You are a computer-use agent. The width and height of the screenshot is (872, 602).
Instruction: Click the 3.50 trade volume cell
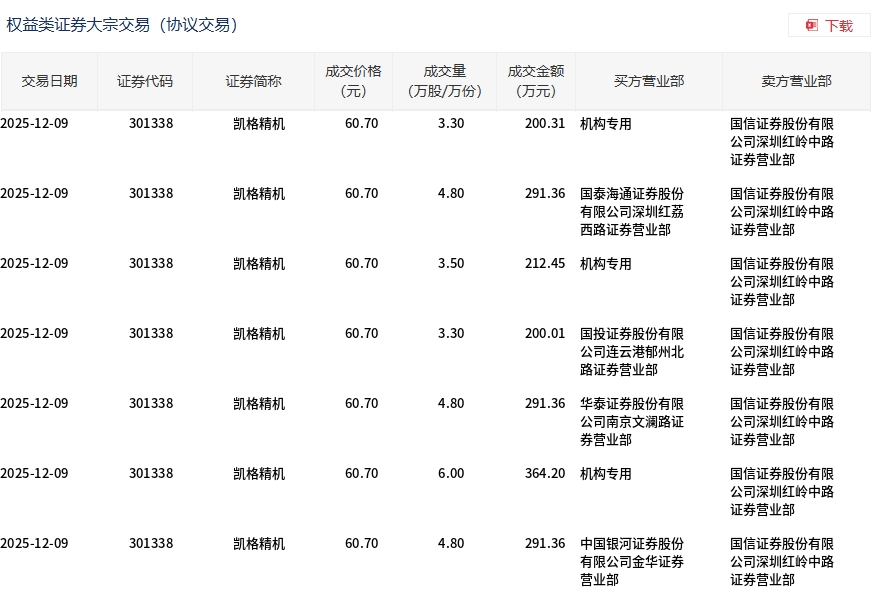[x=451, y=264]
